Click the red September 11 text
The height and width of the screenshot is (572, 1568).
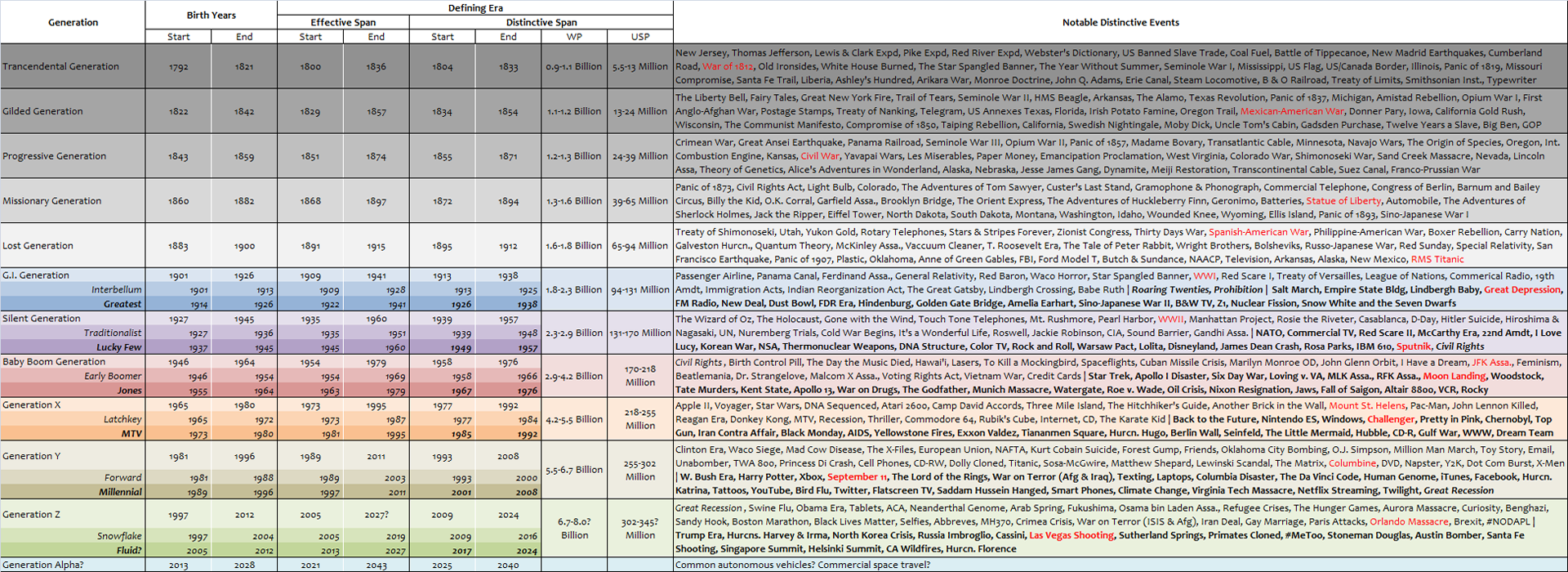857,477
